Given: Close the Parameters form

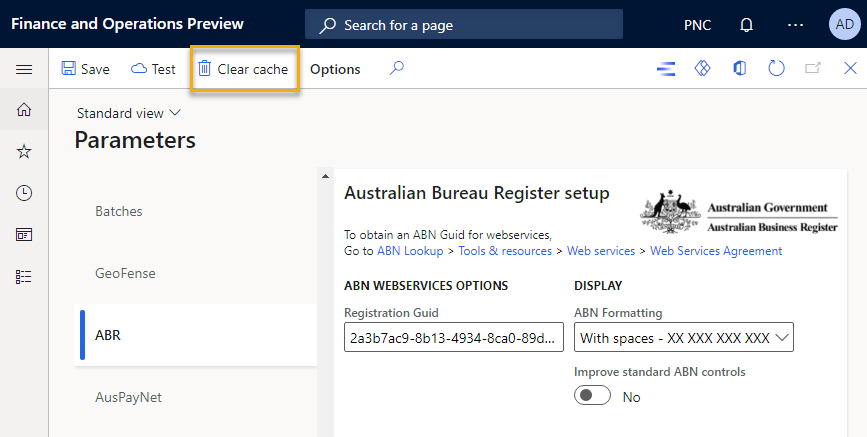Looking at the screenshot, I should click(850, 68).
